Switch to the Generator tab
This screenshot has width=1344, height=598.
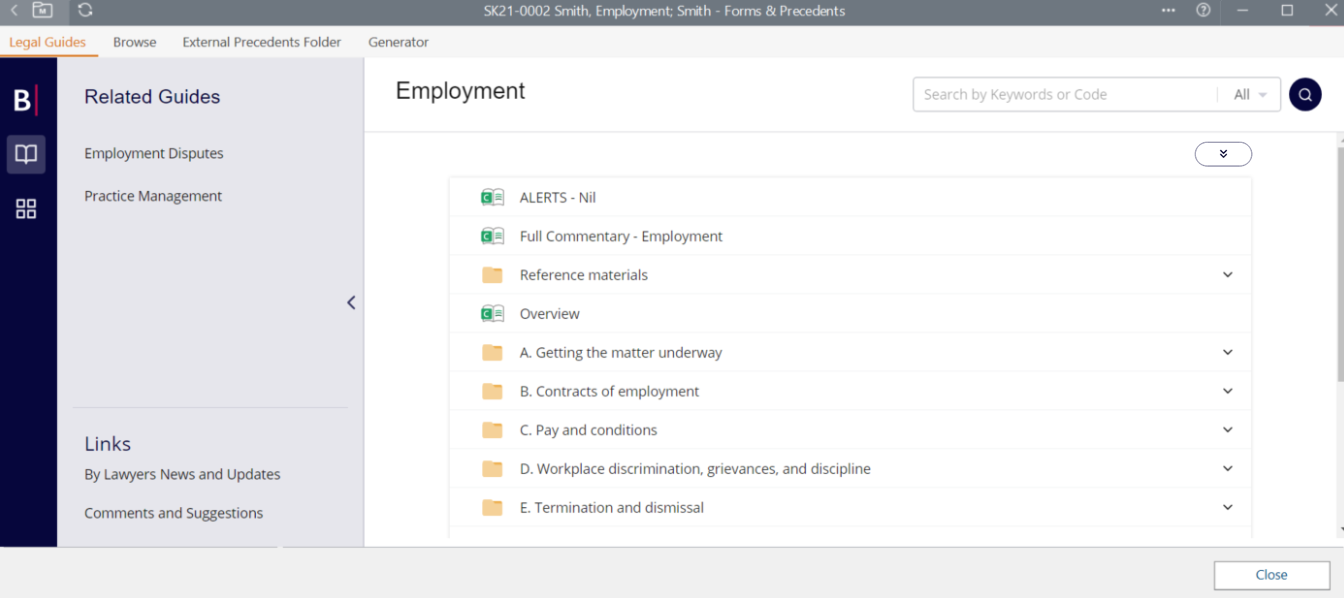(x=398, y=42)
